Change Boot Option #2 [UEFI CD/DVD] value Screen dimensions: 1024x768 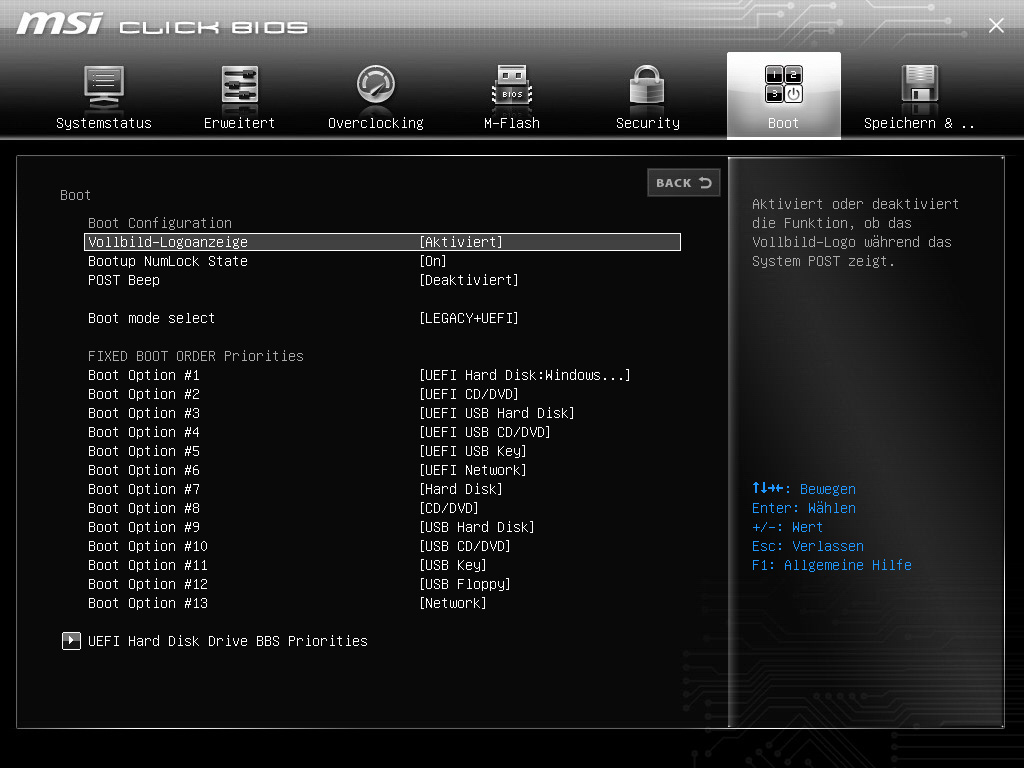[x=469, y=394]
